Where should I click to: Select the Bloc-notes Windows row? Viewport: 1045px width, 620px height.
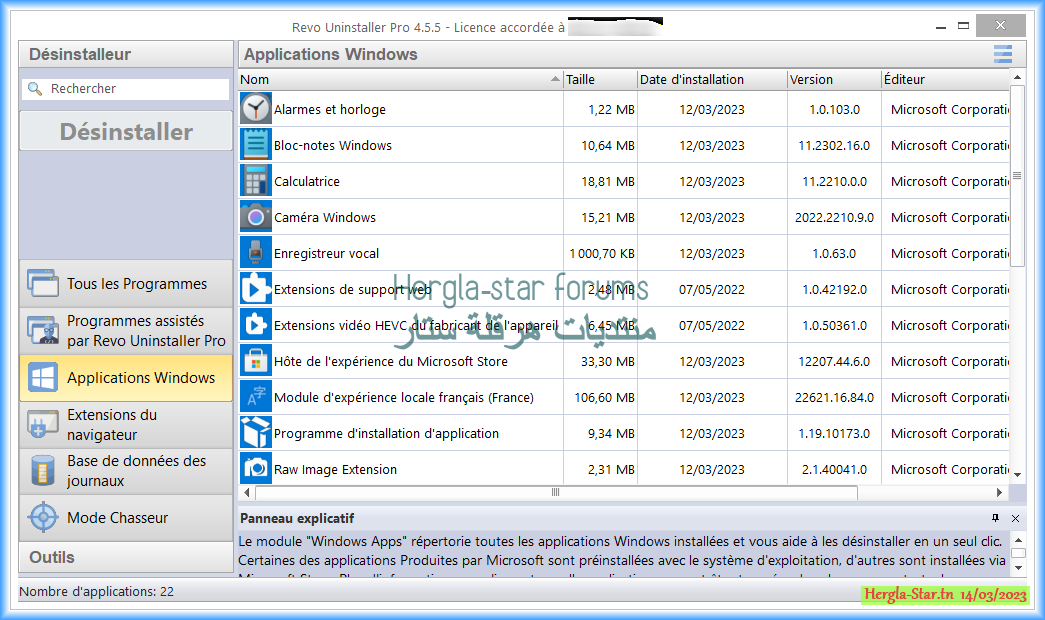pos(624,145)
